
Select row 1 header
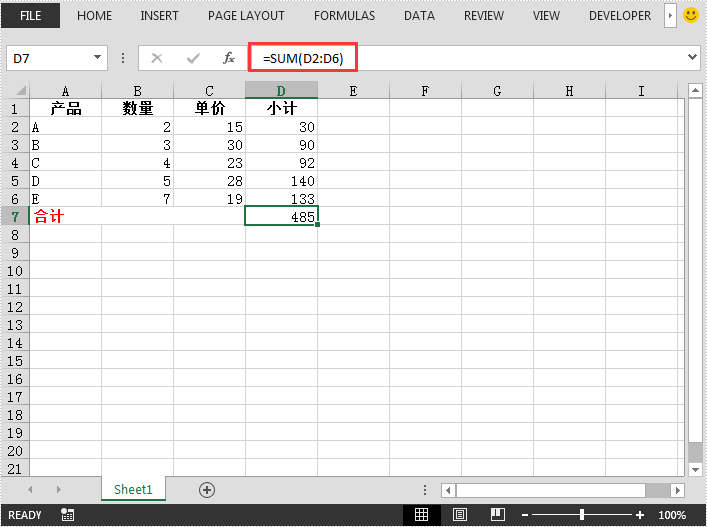15,109
